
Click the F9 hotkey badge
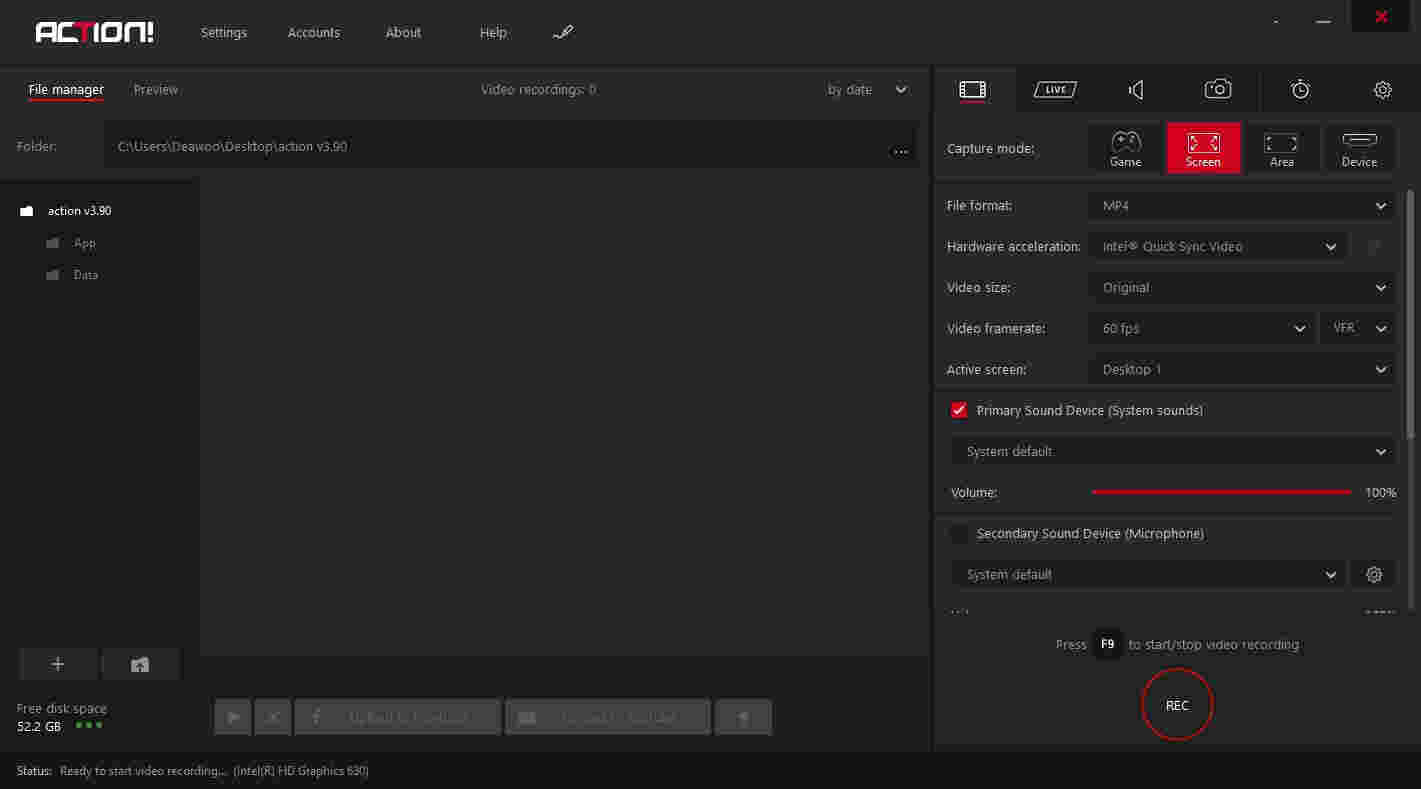click(x=1108, y=645)
